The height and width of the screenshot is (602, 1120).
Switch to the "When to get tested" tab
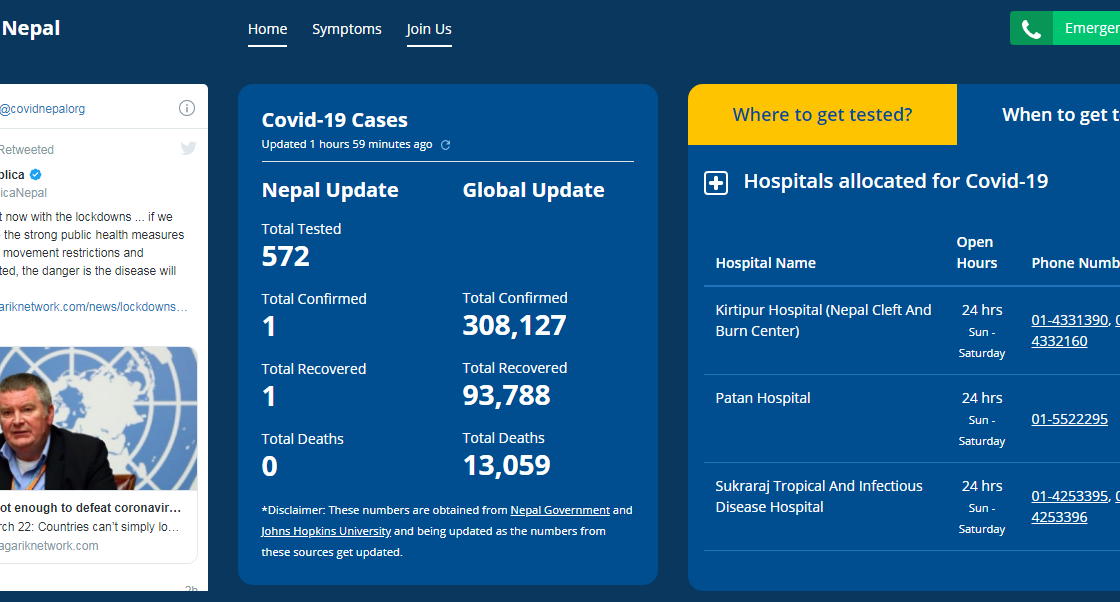(1058, 115)
